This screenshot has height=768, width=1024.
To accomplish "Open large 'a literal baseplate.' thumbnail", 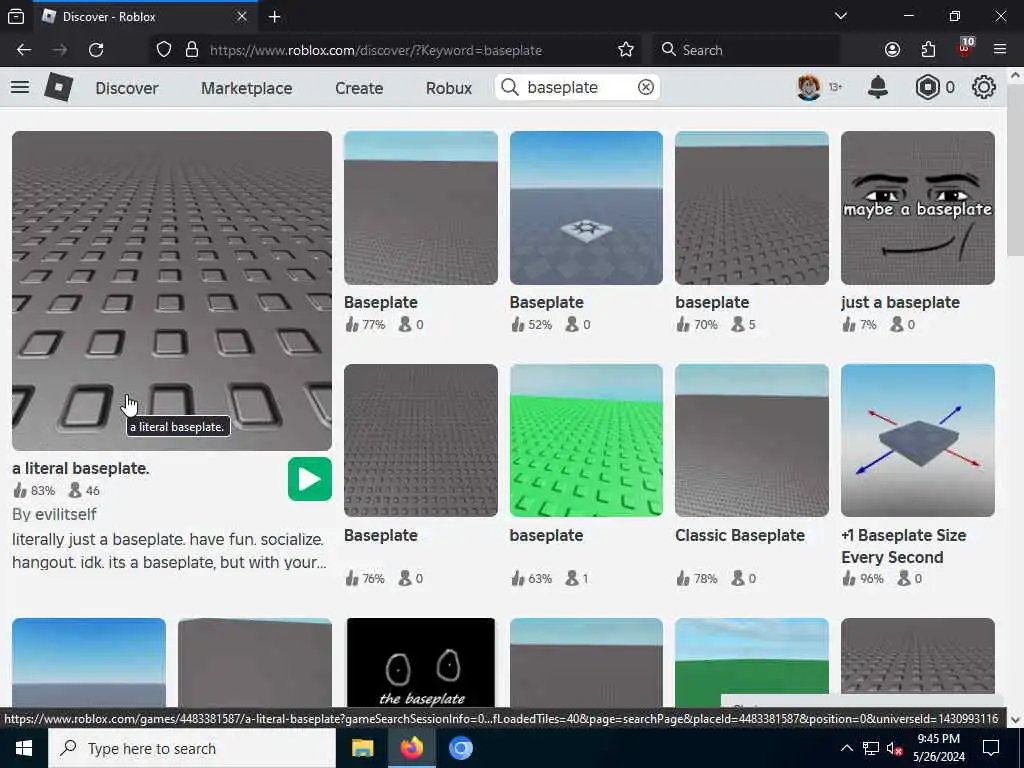I will click(x=172, y=291).
